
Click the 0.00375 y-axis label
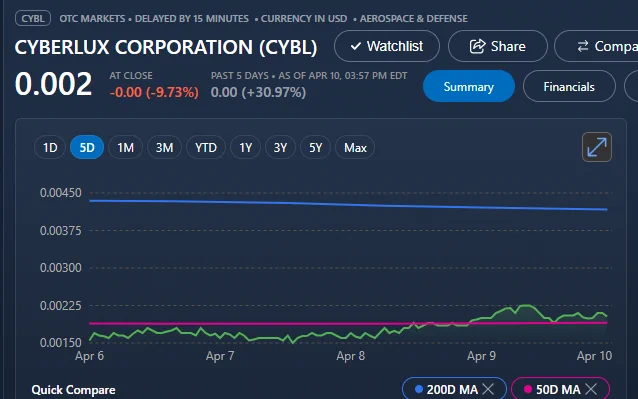tap(61, 231)
